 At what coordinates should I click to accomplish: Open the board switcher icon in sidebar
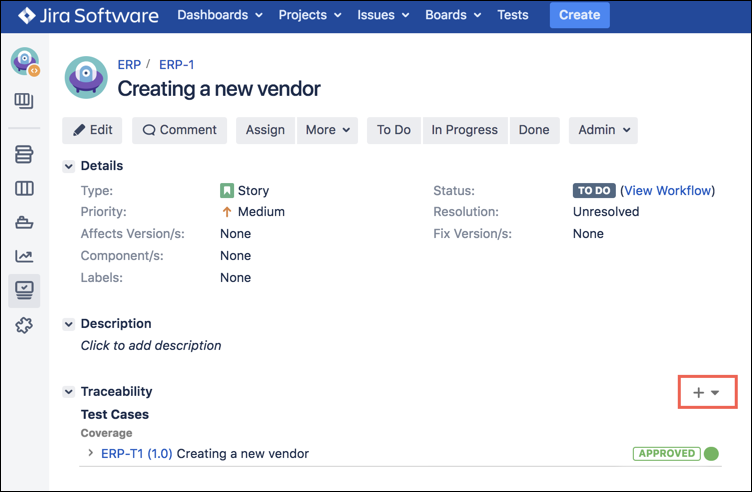click(x=24, y=101)
